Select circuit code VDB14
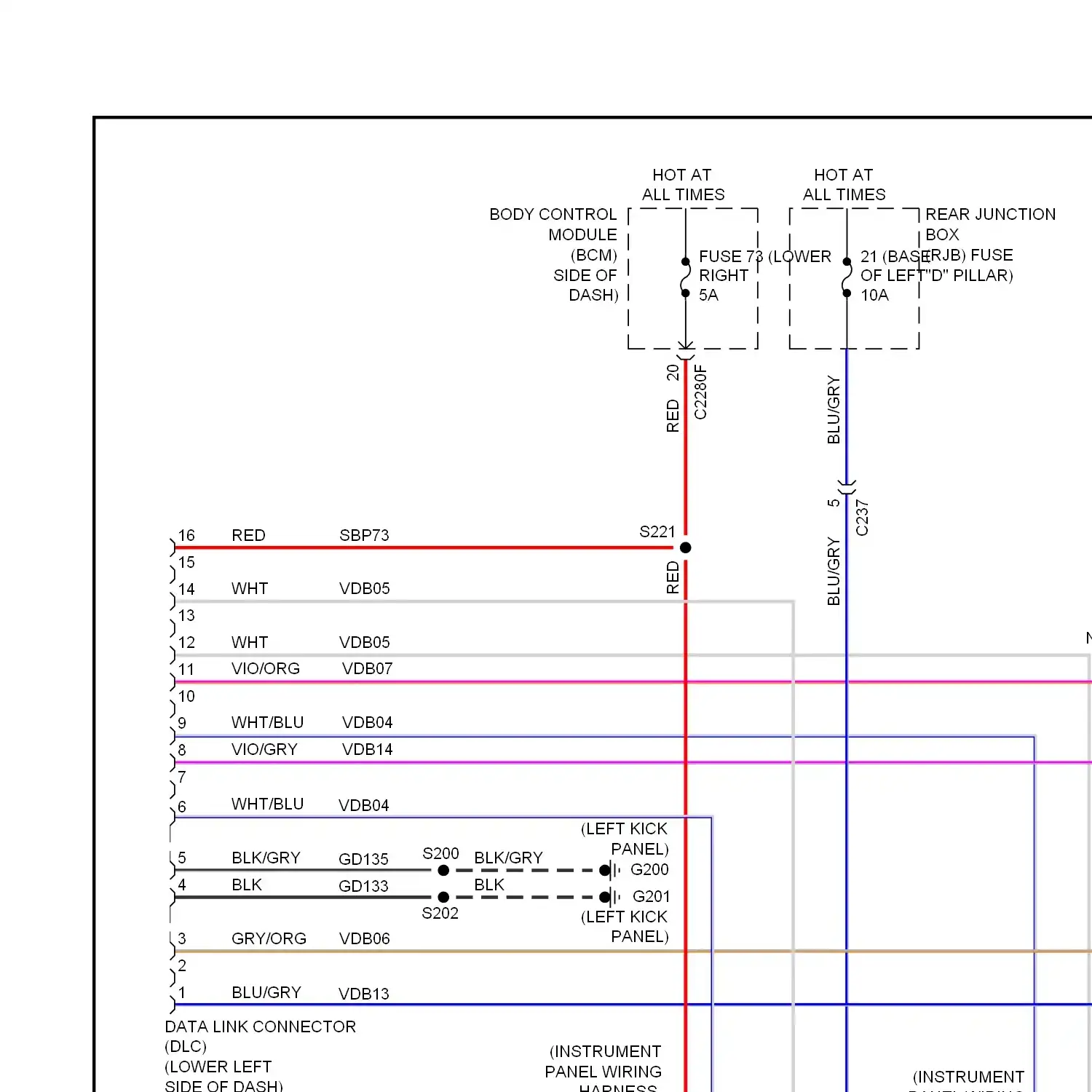1092x1092 pixels. click(x=368, y=749)
